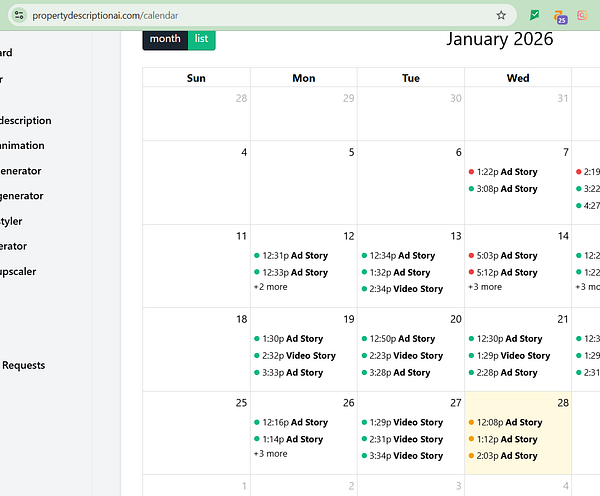Open 5:03p Ad Story on January 14

pos(503,256)
